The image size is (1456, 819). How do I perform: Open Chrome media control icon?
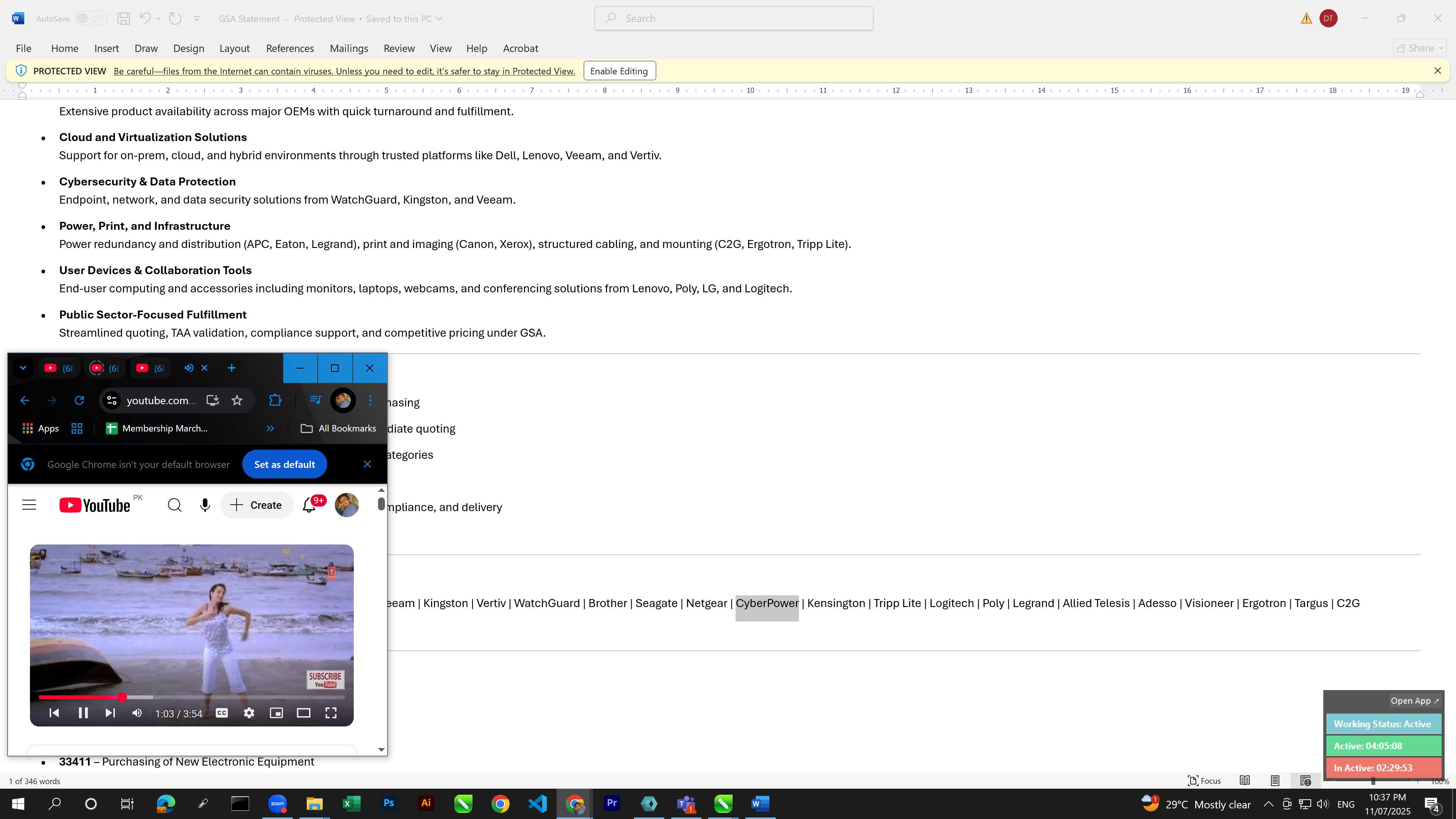click(x=315, y=400)
